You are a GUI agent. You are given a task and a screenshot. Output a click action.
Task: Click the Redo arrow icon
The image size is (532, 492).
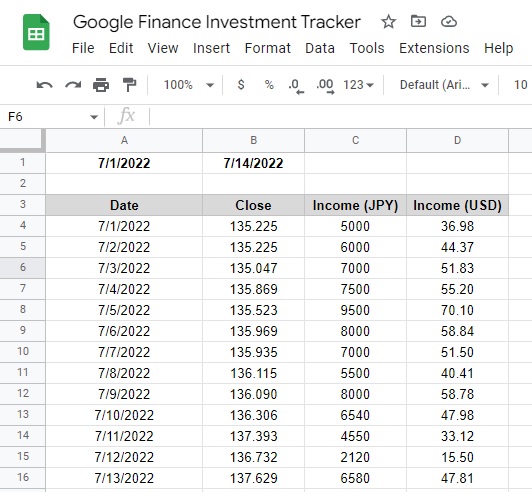(73, 85)
